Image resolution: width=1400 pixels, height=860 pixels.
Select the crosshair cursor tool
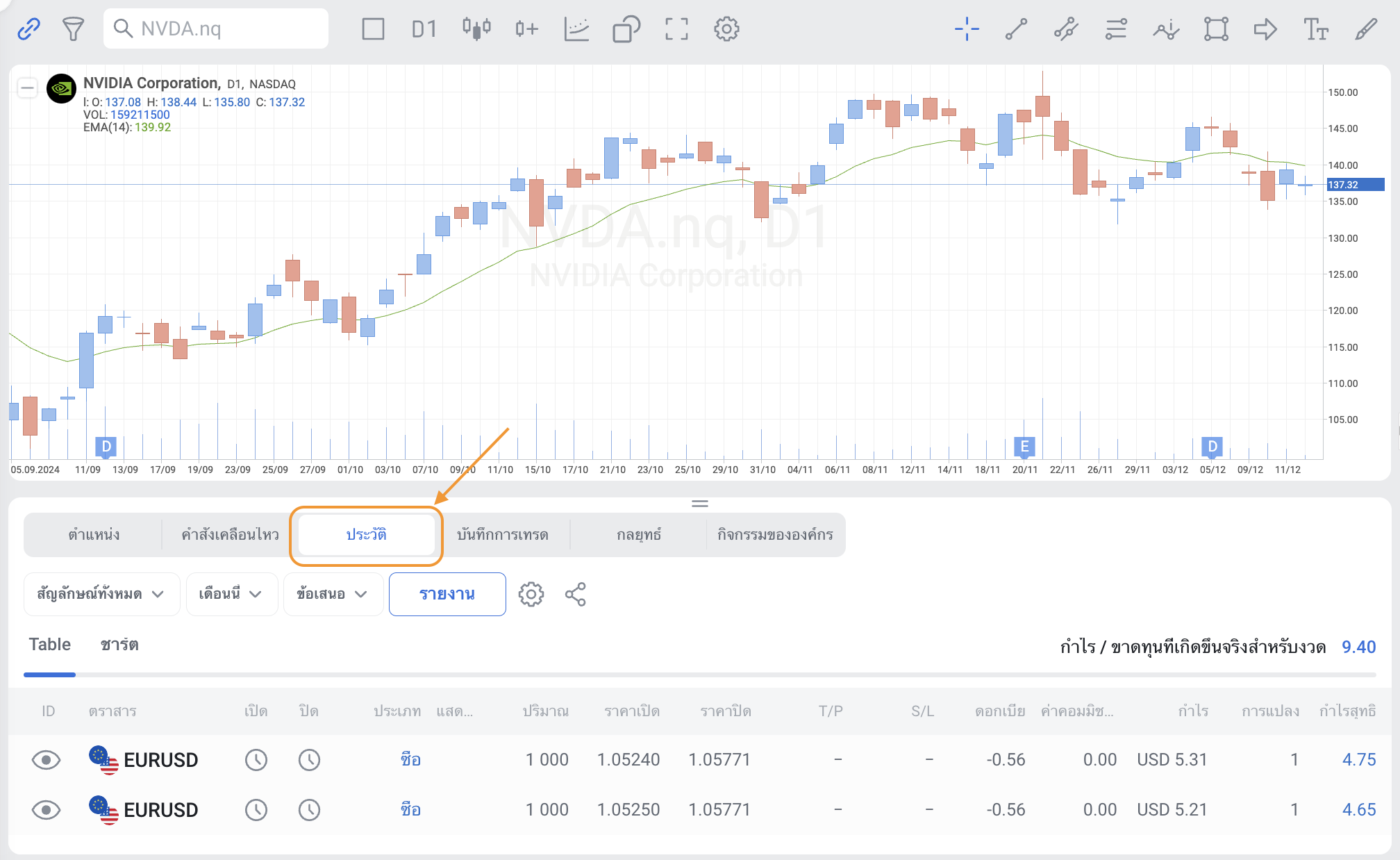(x=966, y=29)
